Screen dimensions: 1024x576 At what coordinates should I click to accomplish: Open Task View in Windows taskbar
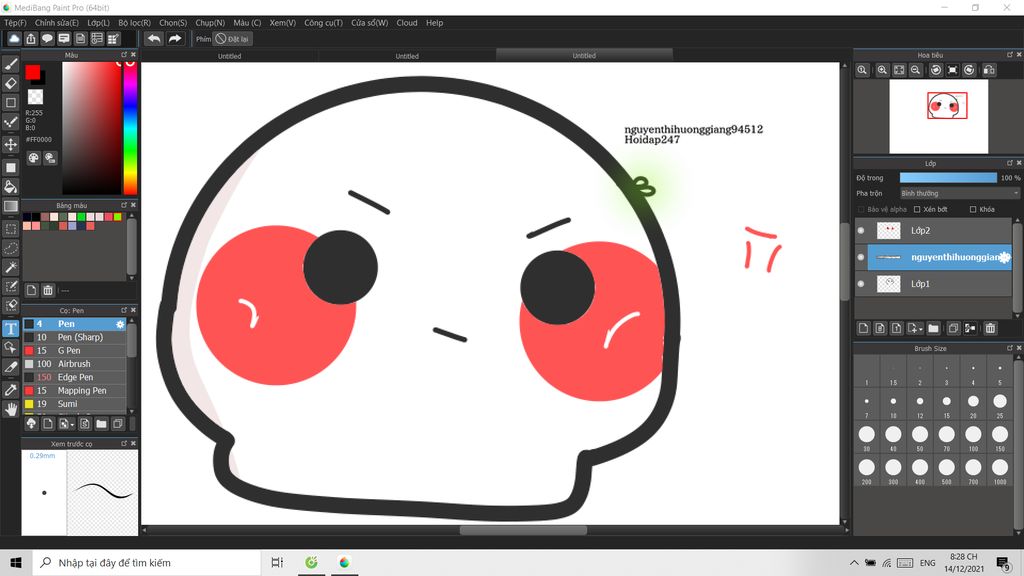tap(277, 562)
